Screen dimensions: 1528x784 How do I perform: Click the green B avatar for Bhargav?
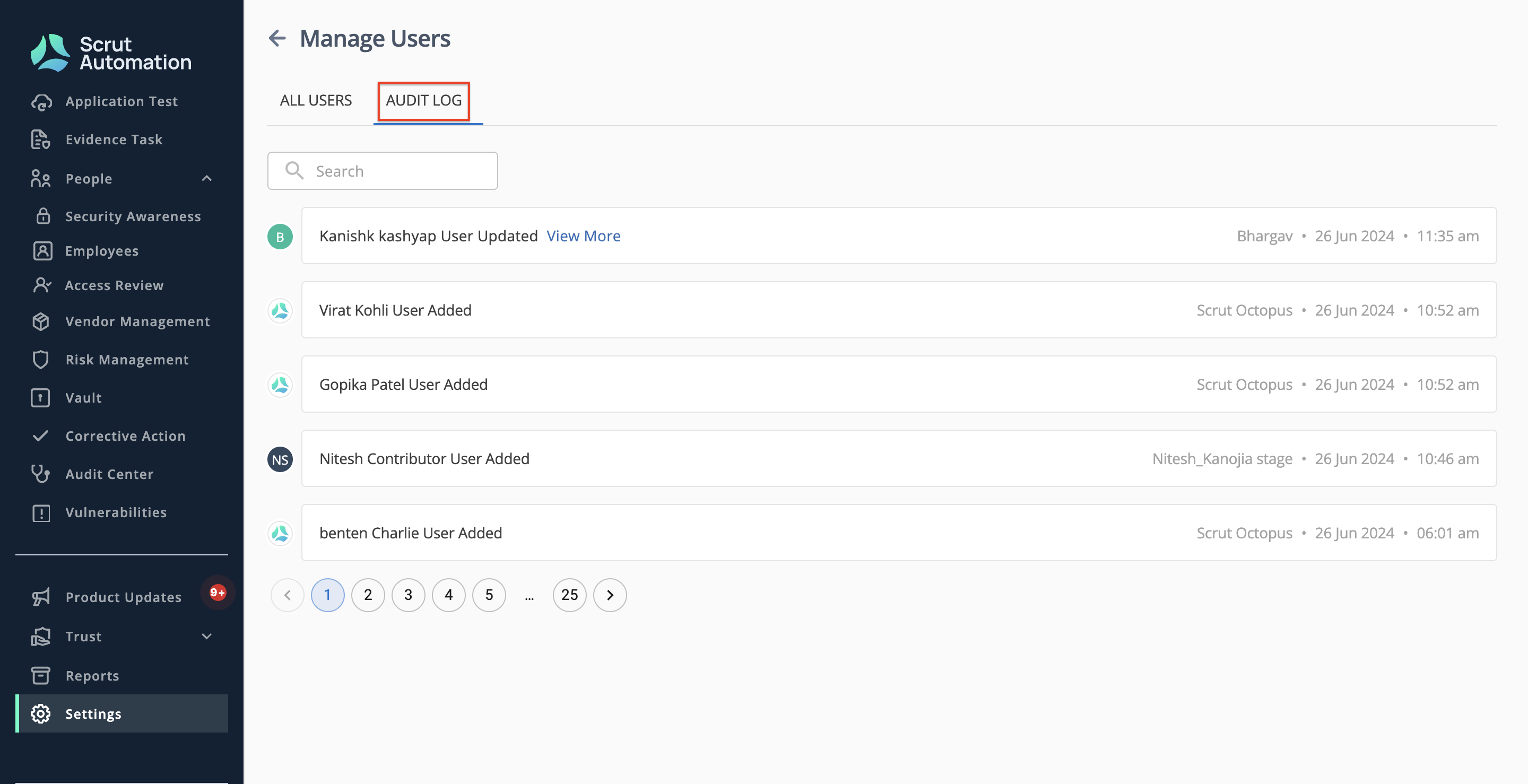(280, 237)
